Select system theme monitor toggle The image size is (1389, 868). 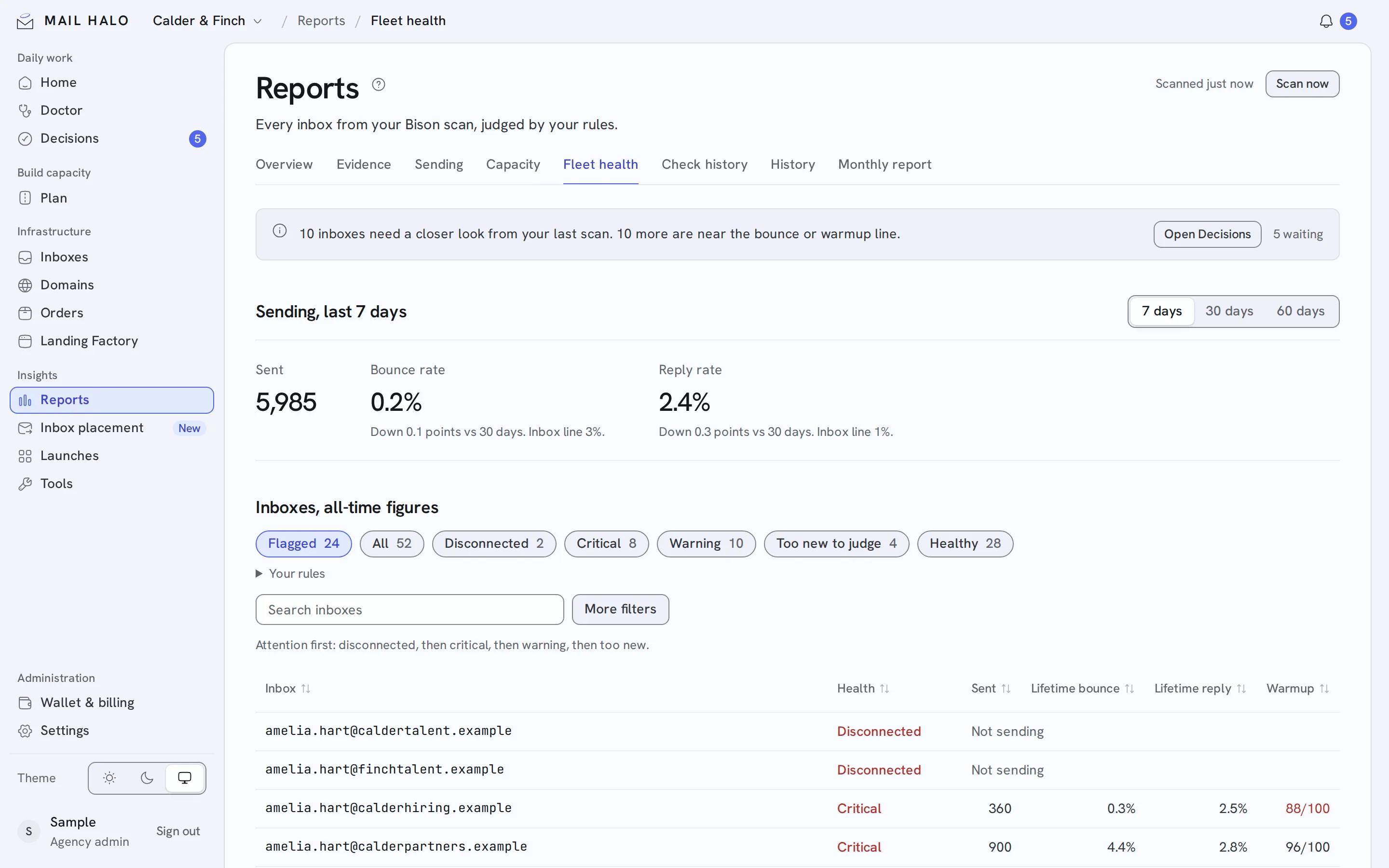tap(184, 778)
